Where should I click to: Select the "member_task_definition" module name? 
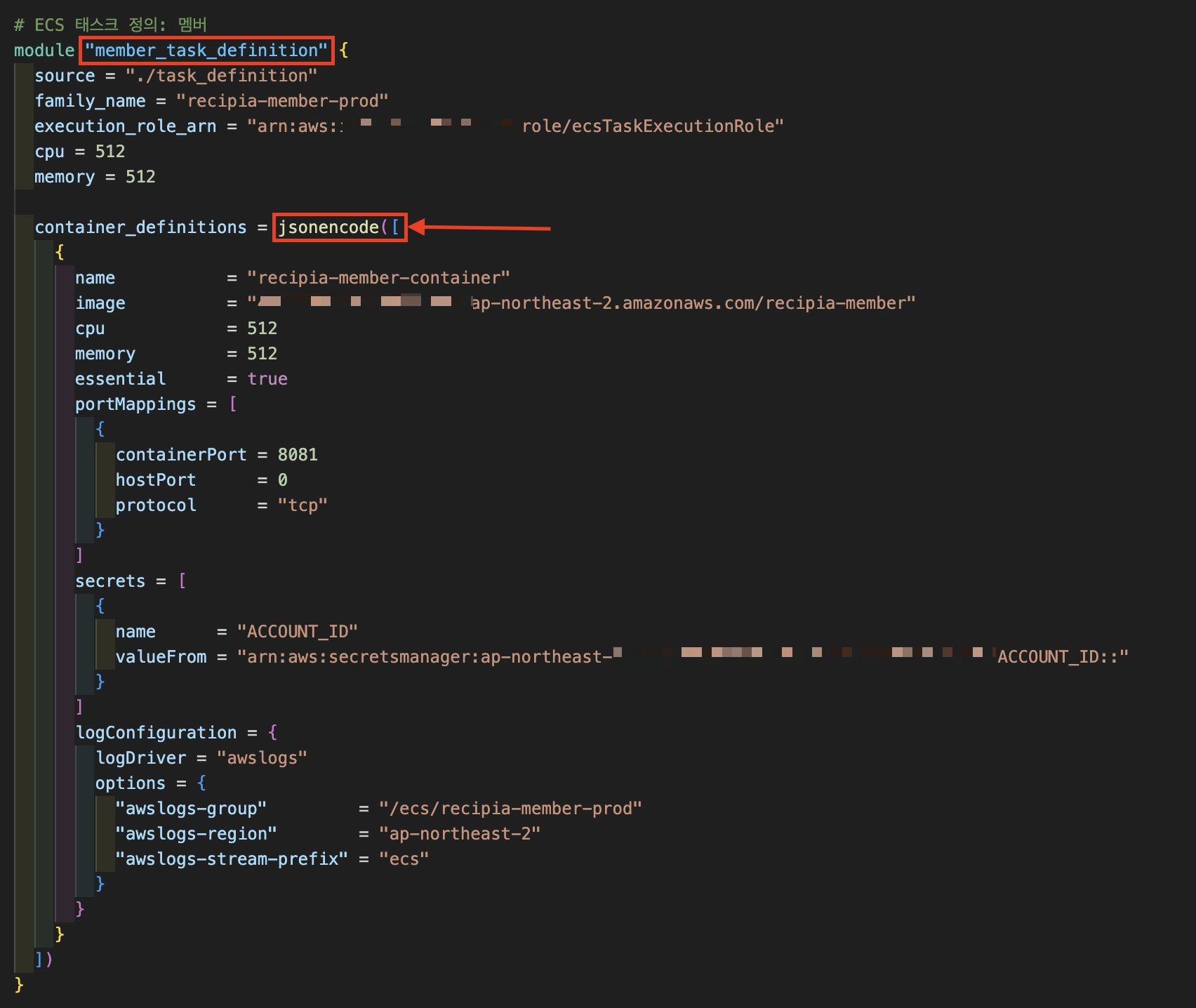[x=206, y=50]
